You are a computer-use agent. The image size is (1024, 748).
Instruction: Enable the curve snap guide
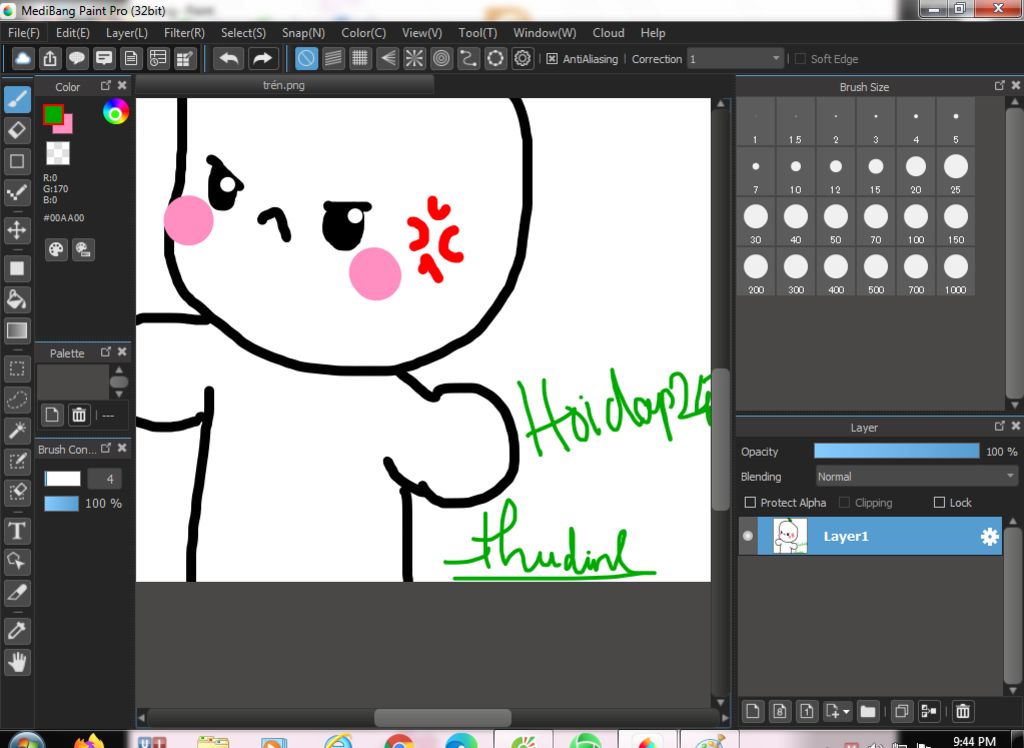(468, 59)
